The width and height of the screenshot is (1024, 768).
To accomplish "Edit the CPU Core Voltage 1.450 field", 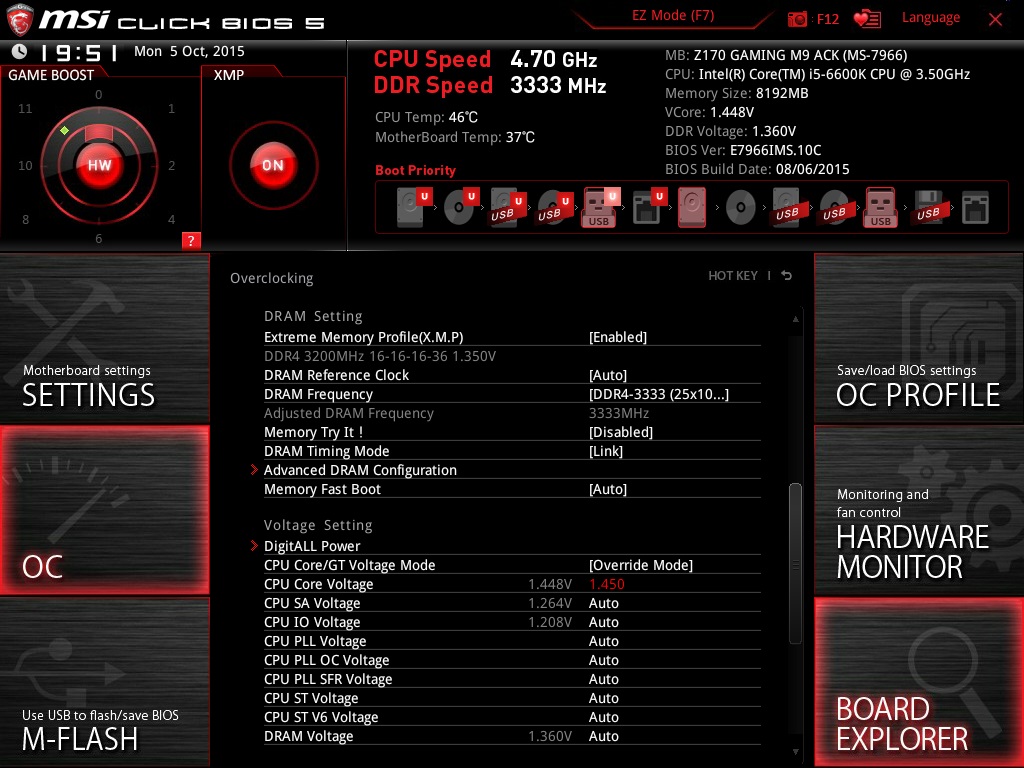I will [x=607, y=584].
